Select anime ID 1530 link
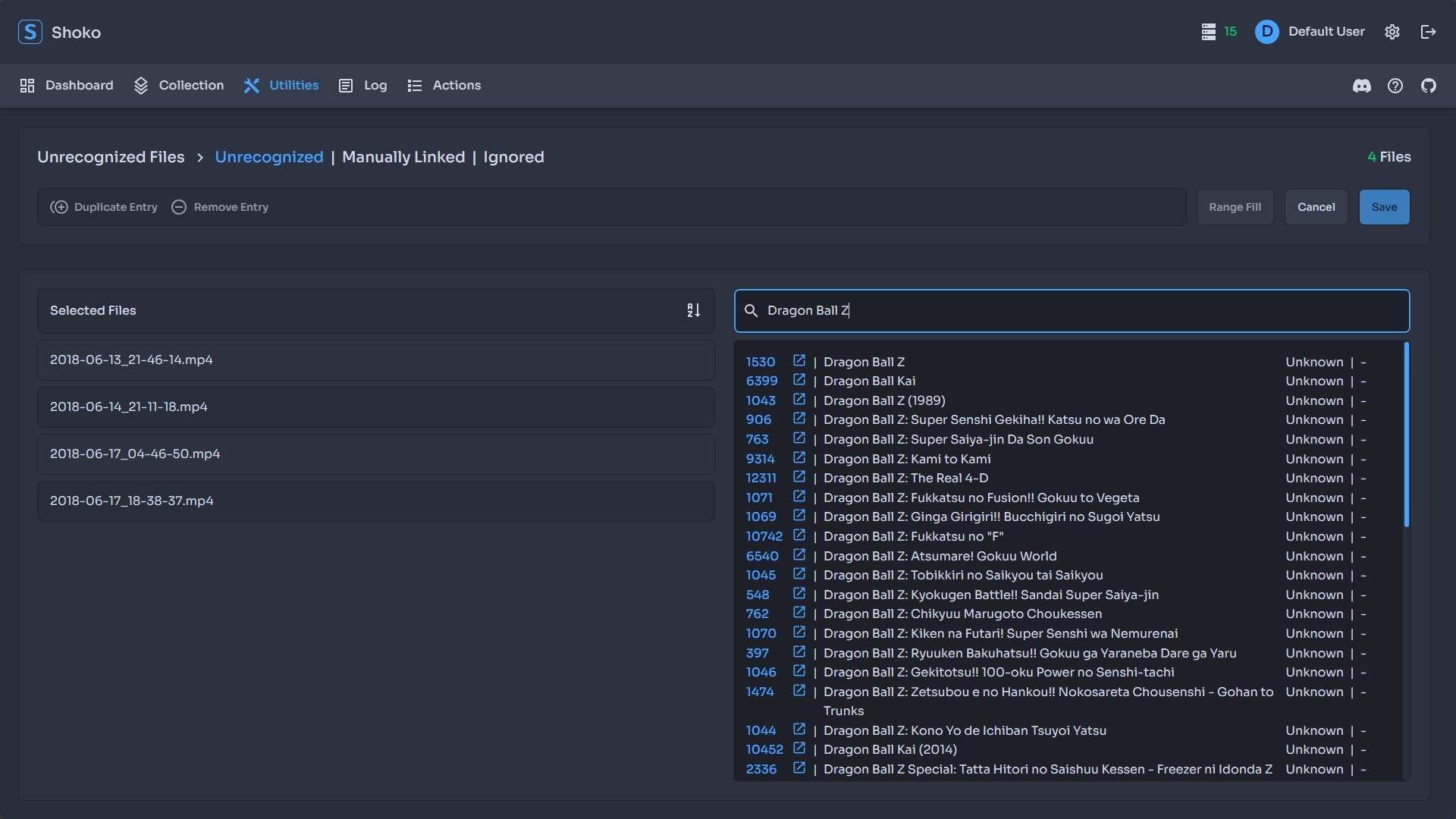This screenshot has height=819, width=1456. [760, 362]
